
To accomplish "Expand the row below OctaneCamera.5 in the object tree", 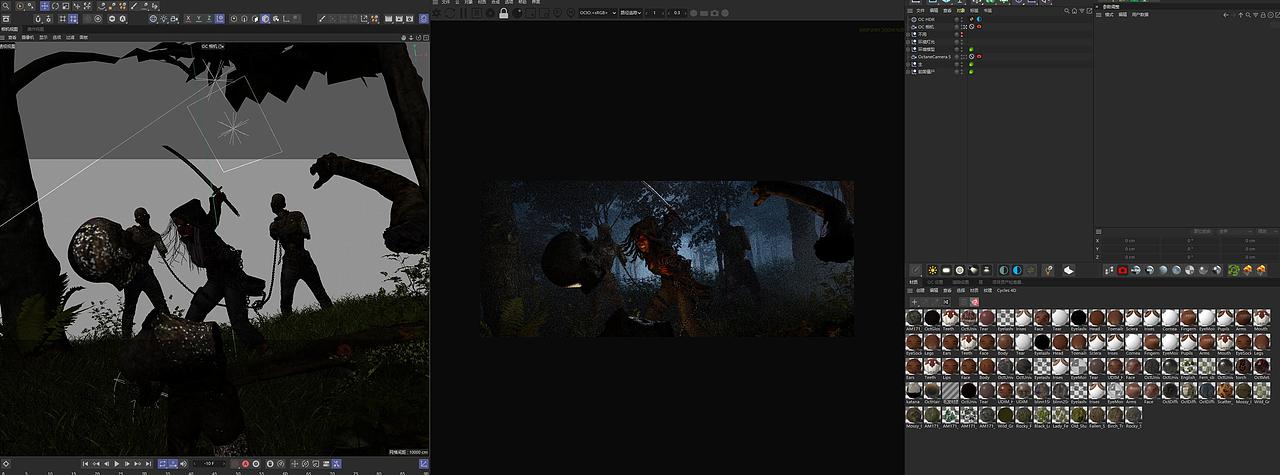I will 908,64.
